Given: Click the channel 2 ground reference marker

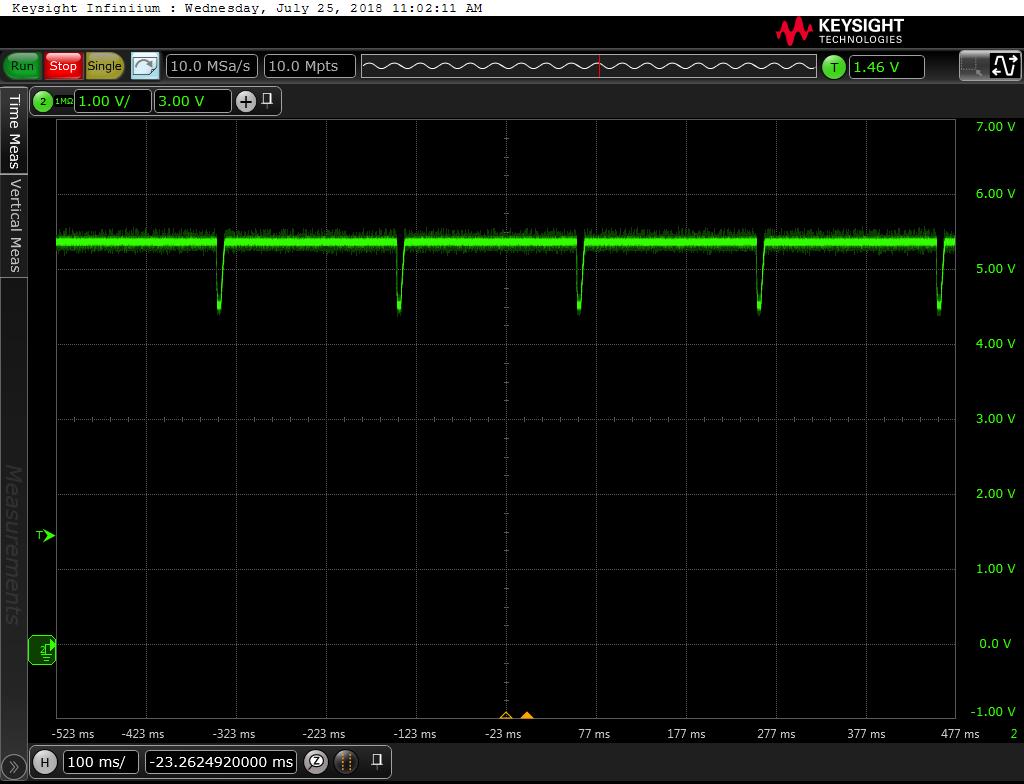Looking at the screenshot, I should click(42, 649).
